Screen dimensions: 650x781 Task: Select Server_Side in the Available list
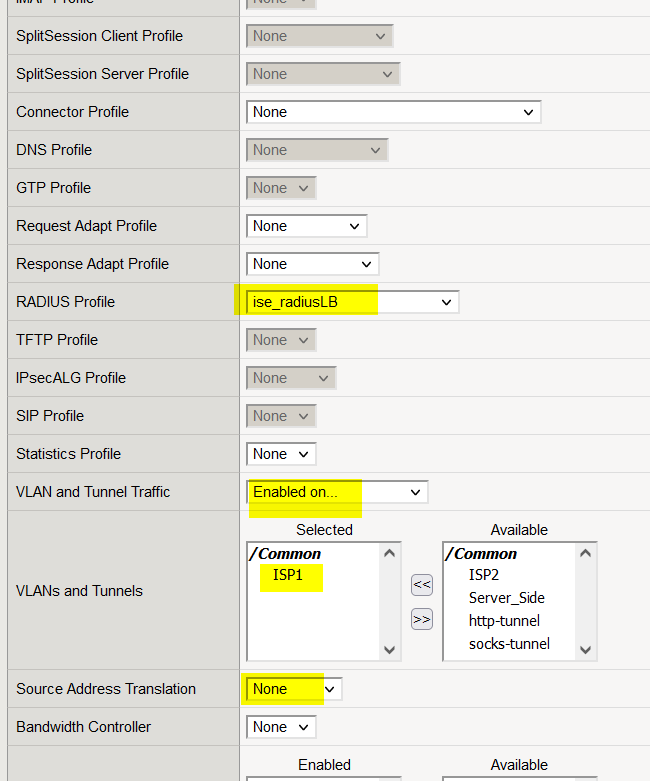coord(507,598)
